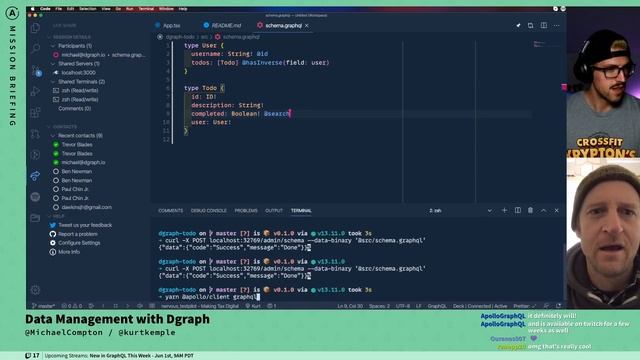Open the terminal dropdown chevron arrow
This screenshot has height=360, width=640.
click(489, 211)
